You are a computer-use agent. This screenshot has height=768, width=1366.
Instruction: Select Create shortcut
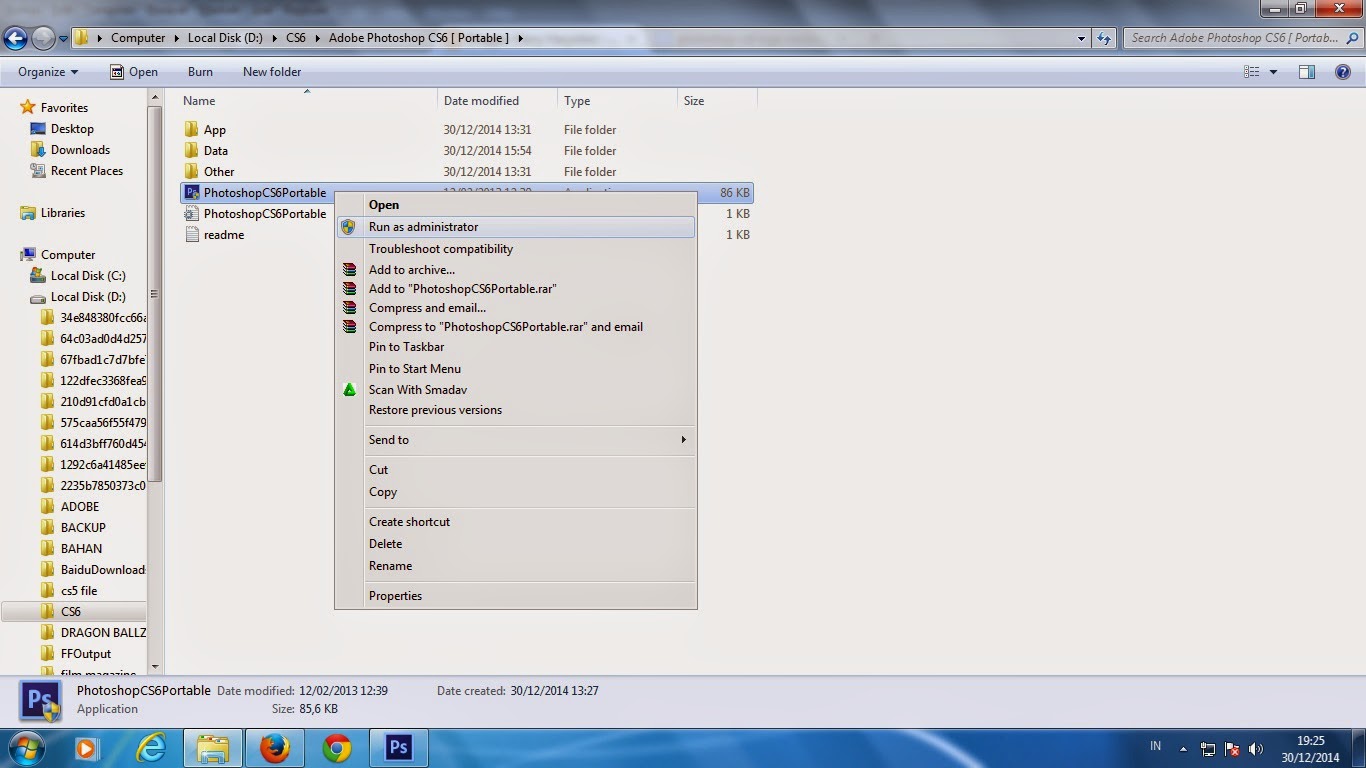516,522
